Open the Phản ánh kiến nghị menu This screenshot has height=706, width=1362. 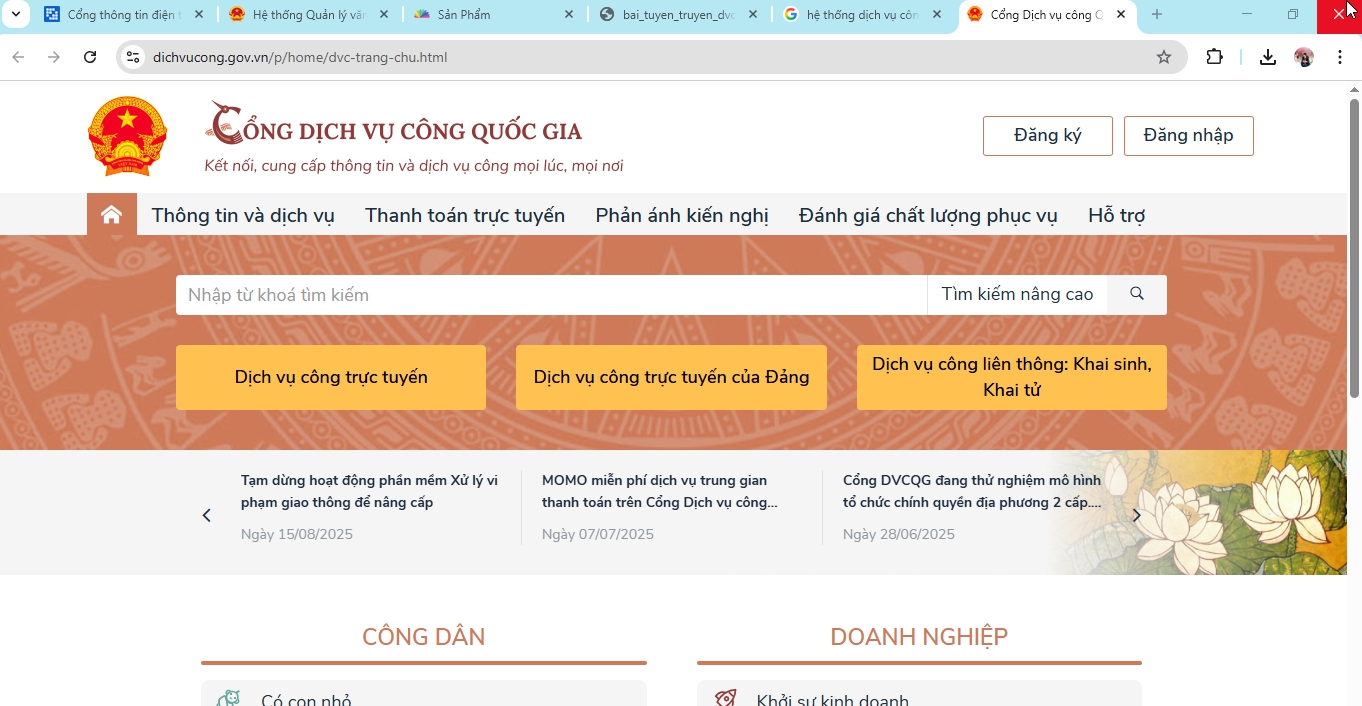[681, 216]
